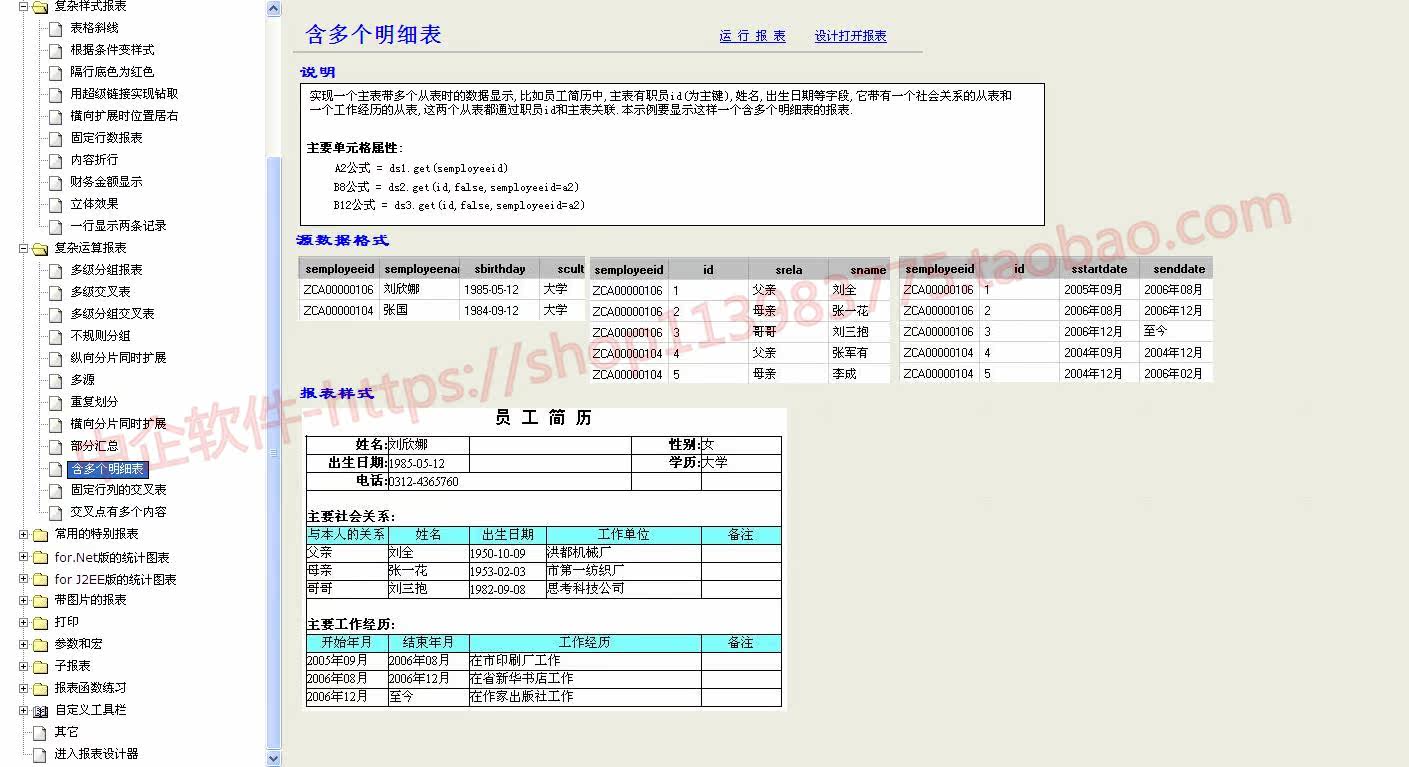Click the sbirthday column header
The image size is (1409, 767).
pyautogui.click(x=500, y=268)
